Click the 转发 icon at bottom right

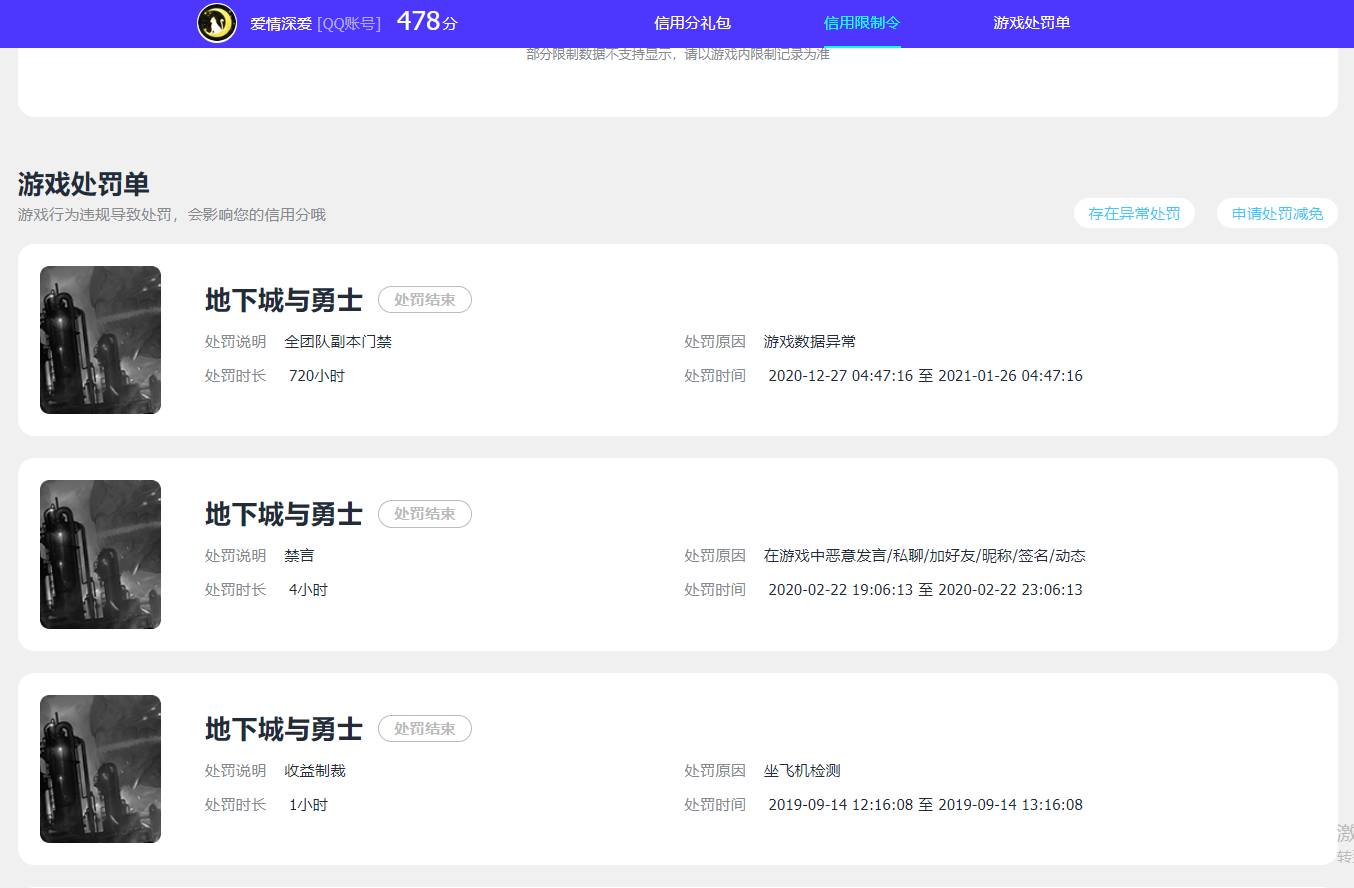1344,856
